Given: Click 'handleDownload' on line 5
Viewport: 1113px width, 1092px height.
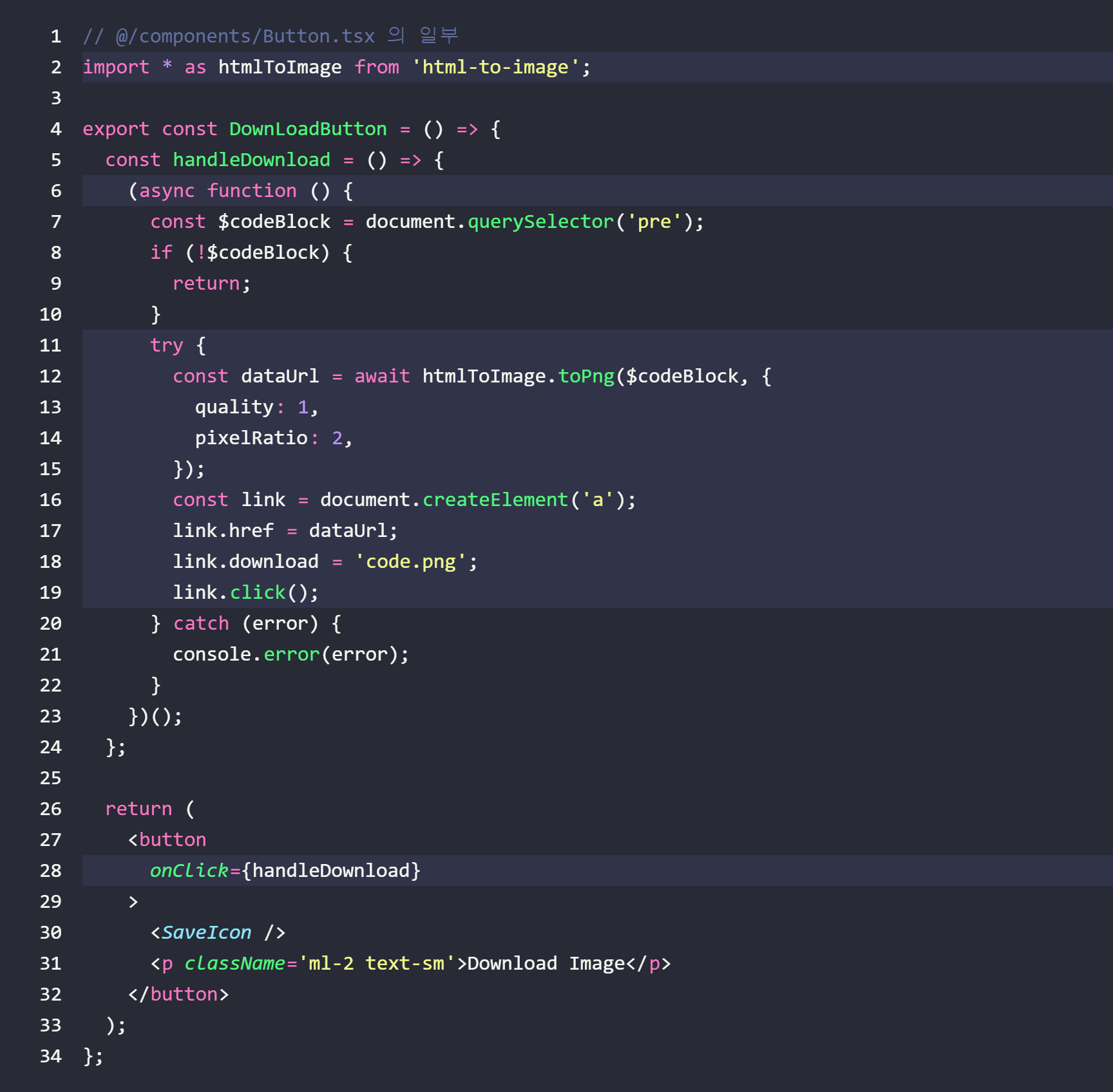Looking at the screenshot, I should pyautogui.click(x=251, y=160).
